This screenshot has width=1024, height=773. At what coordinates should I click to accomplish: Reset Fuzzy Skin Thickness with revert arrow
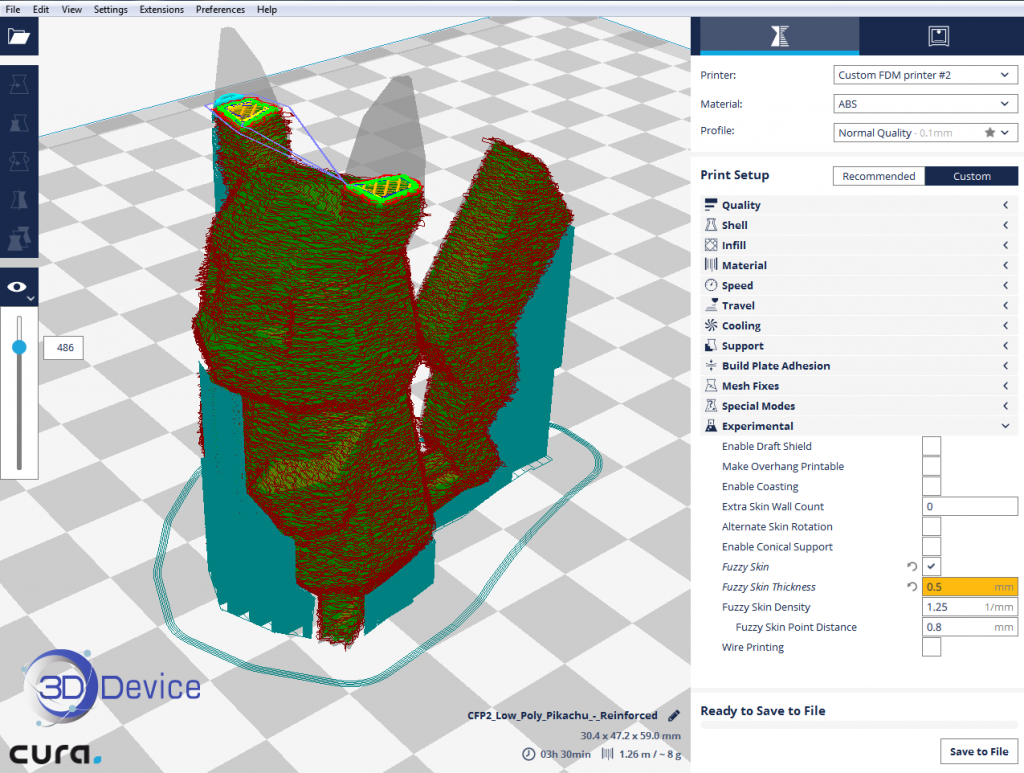pos(911,587)
